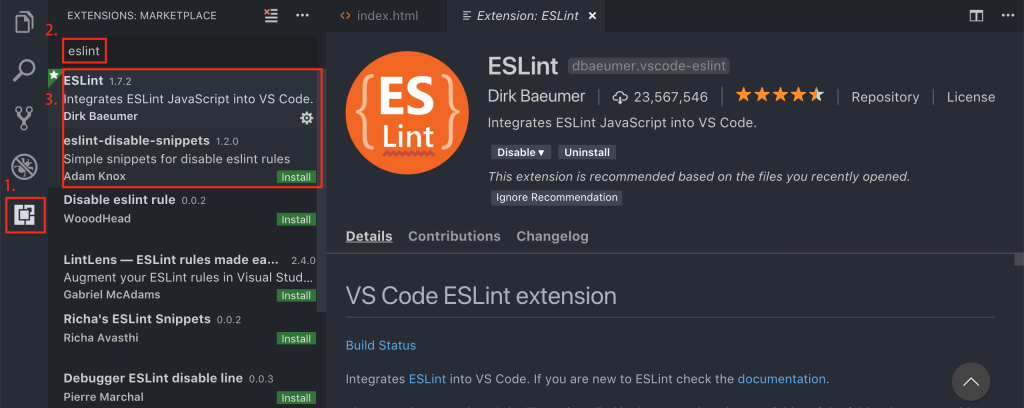Click the recommended star badge on ESLint
1024x408 pixels.
tap(54, 76)
